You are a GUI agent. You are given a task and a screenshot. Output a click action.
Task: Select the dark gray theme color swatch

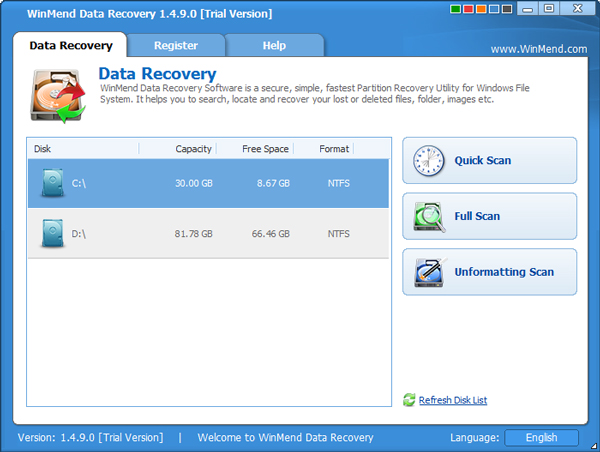pyautogui.click(x=507, y=9)
